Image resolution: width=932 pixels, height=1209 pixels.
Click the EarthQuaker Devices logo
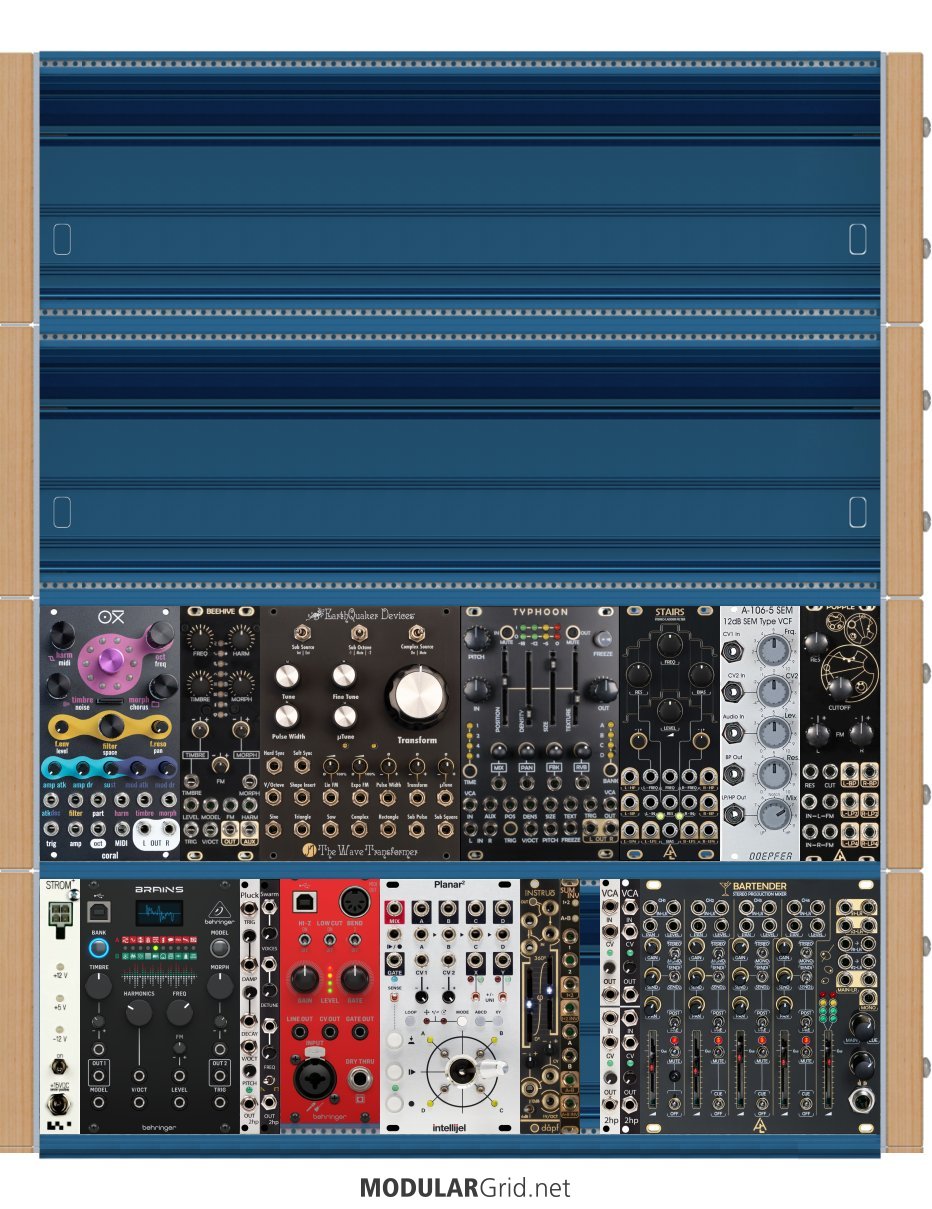pyautogui.click(x=360, y=615)
